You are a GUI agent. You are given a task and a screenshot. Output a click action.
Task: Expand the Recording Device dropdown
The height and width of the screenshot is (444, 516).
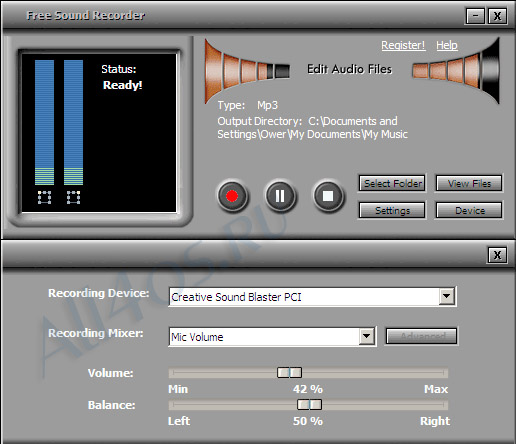click(x=446, y=296)
